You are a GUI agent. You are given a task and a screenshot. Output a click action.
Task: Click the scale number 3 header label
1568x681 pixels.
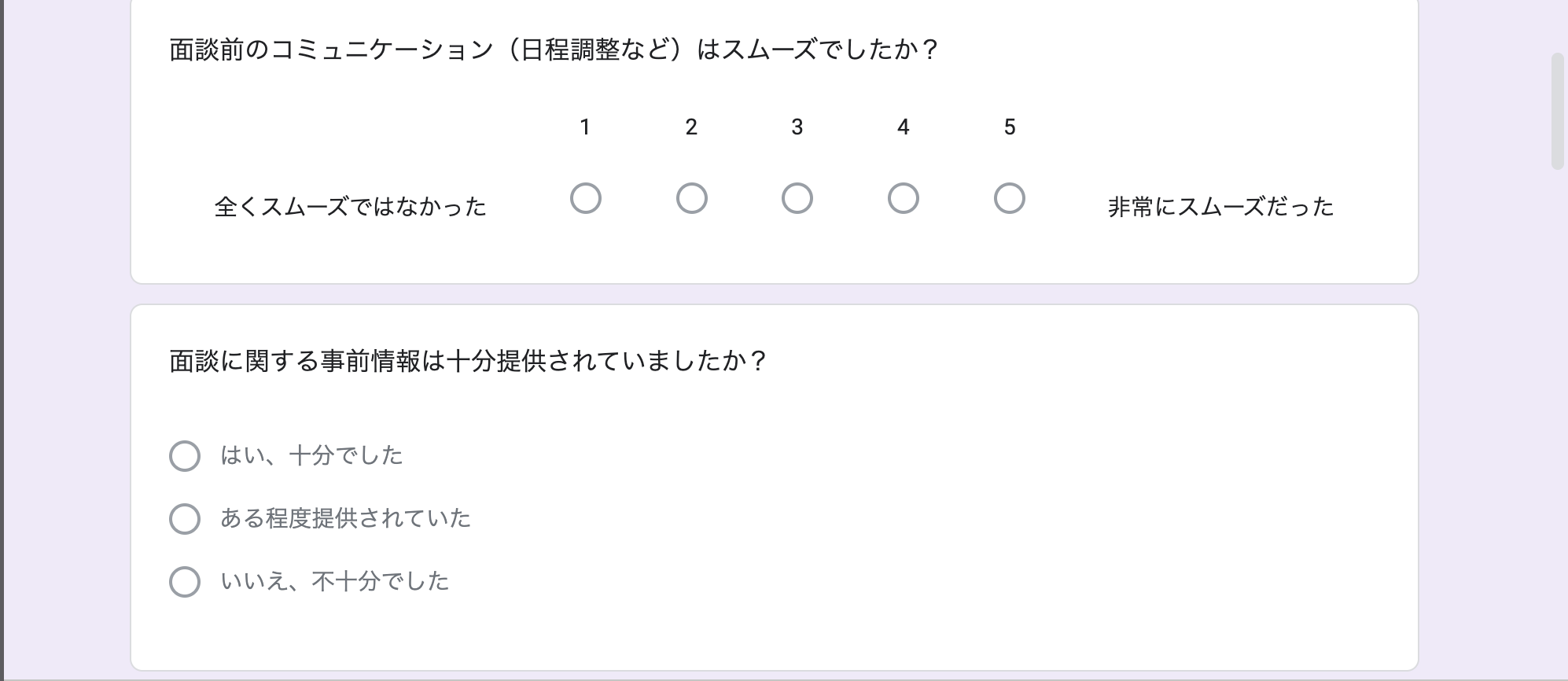coord(797,127)
